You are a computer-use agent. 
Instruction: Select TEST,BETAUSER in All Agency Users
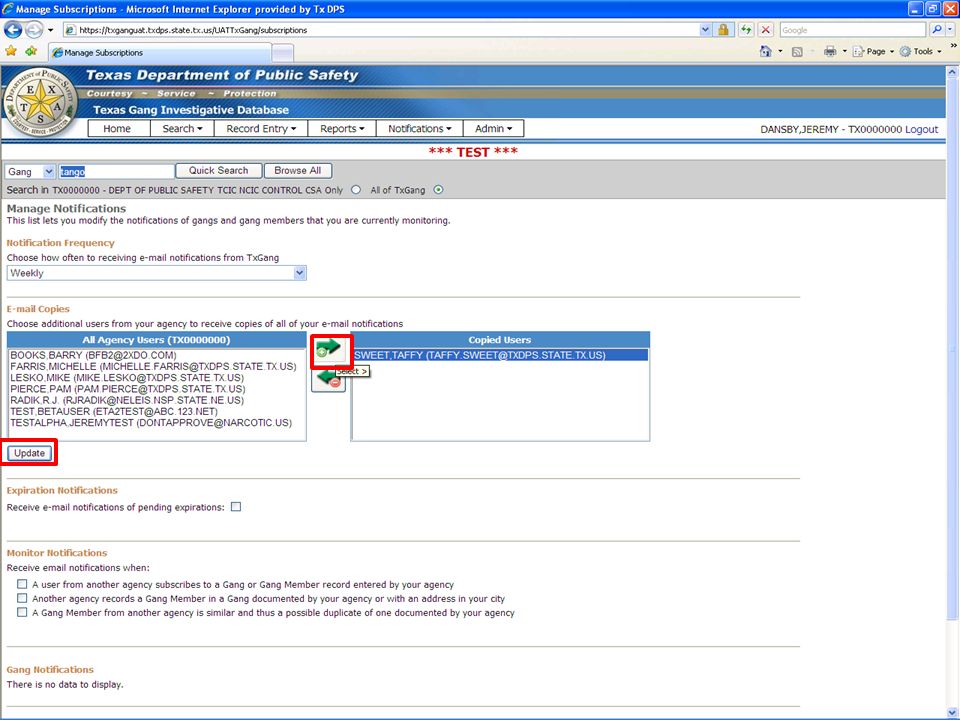click(x=157, y=411)
